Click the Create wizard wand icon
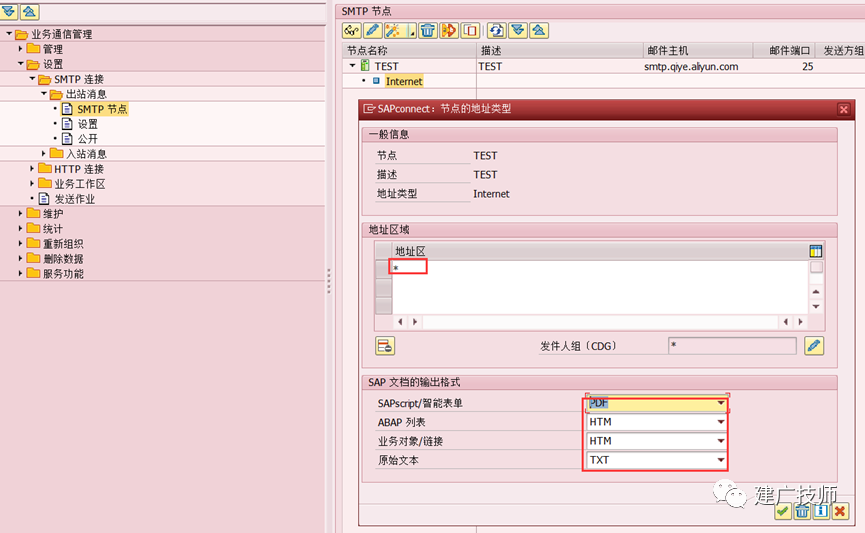Screen dimensions: 865x533 pos(393,30)
